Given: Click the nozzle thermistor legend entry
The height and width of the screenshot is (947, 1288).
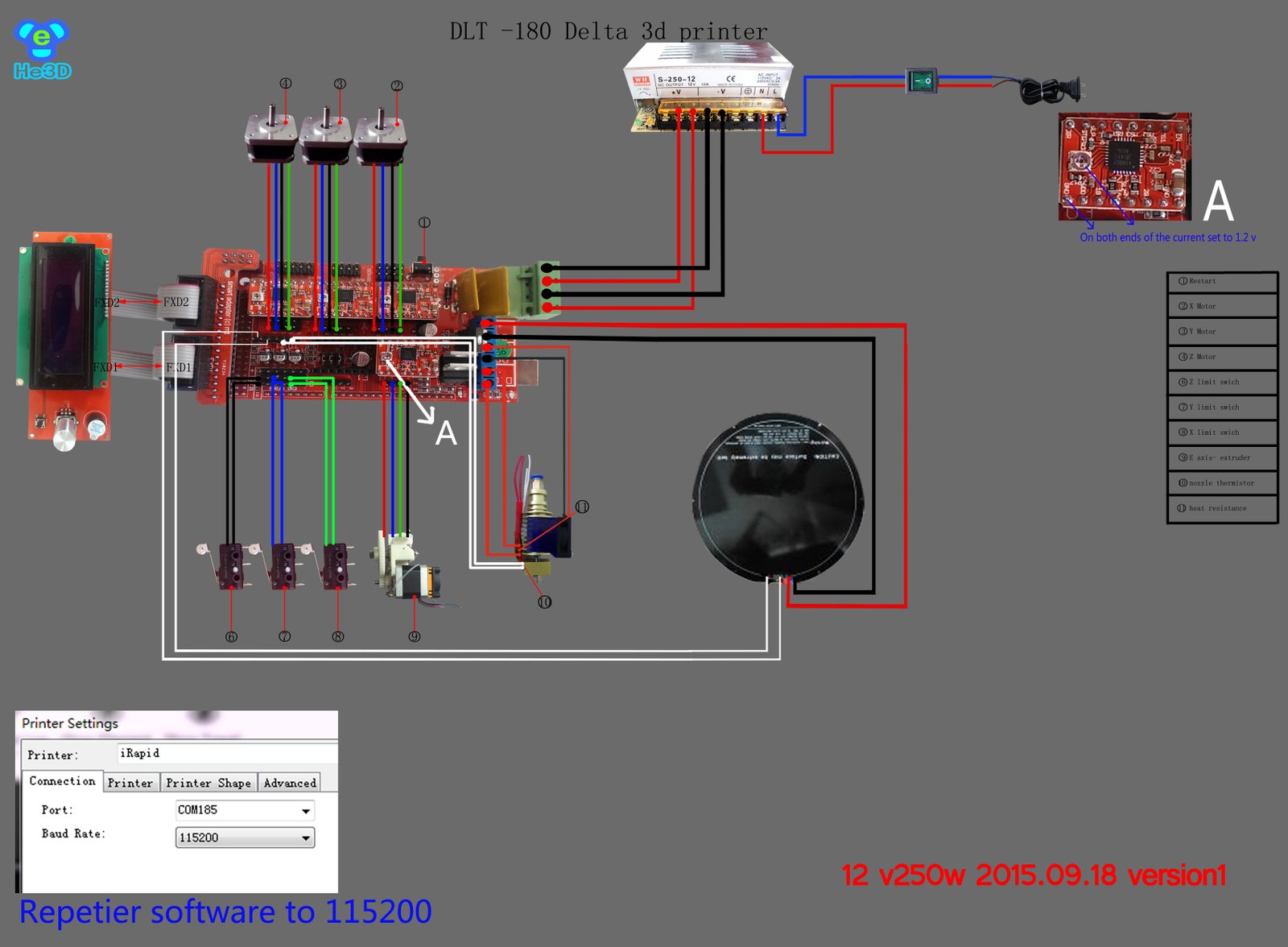Looking at the screenshot, I should [1223, 483].
